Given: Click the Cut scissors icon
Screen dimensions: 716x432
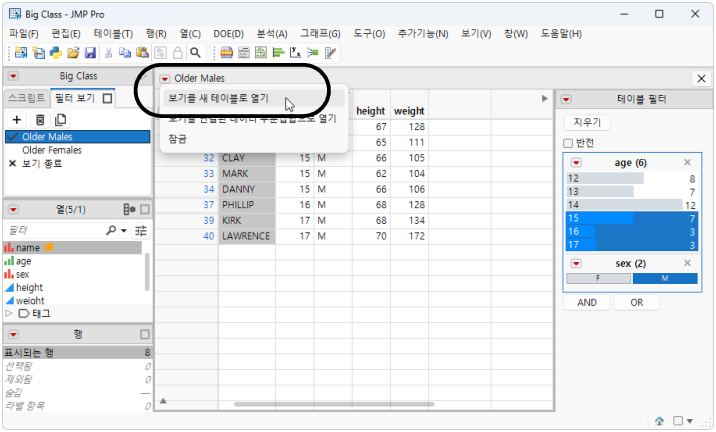Looking at the screenshot, I should click(108, 53).
